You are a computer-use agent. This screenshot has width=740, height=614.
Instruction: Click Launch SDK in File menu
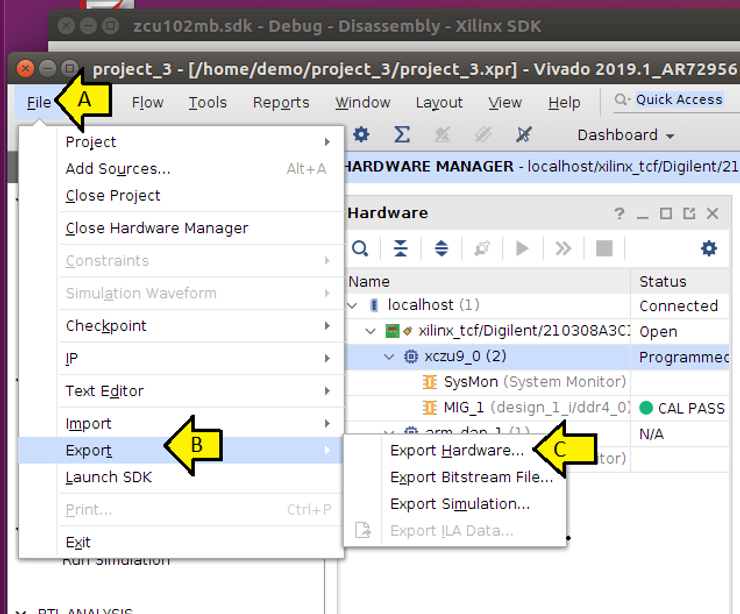click(x=109, y=477)
